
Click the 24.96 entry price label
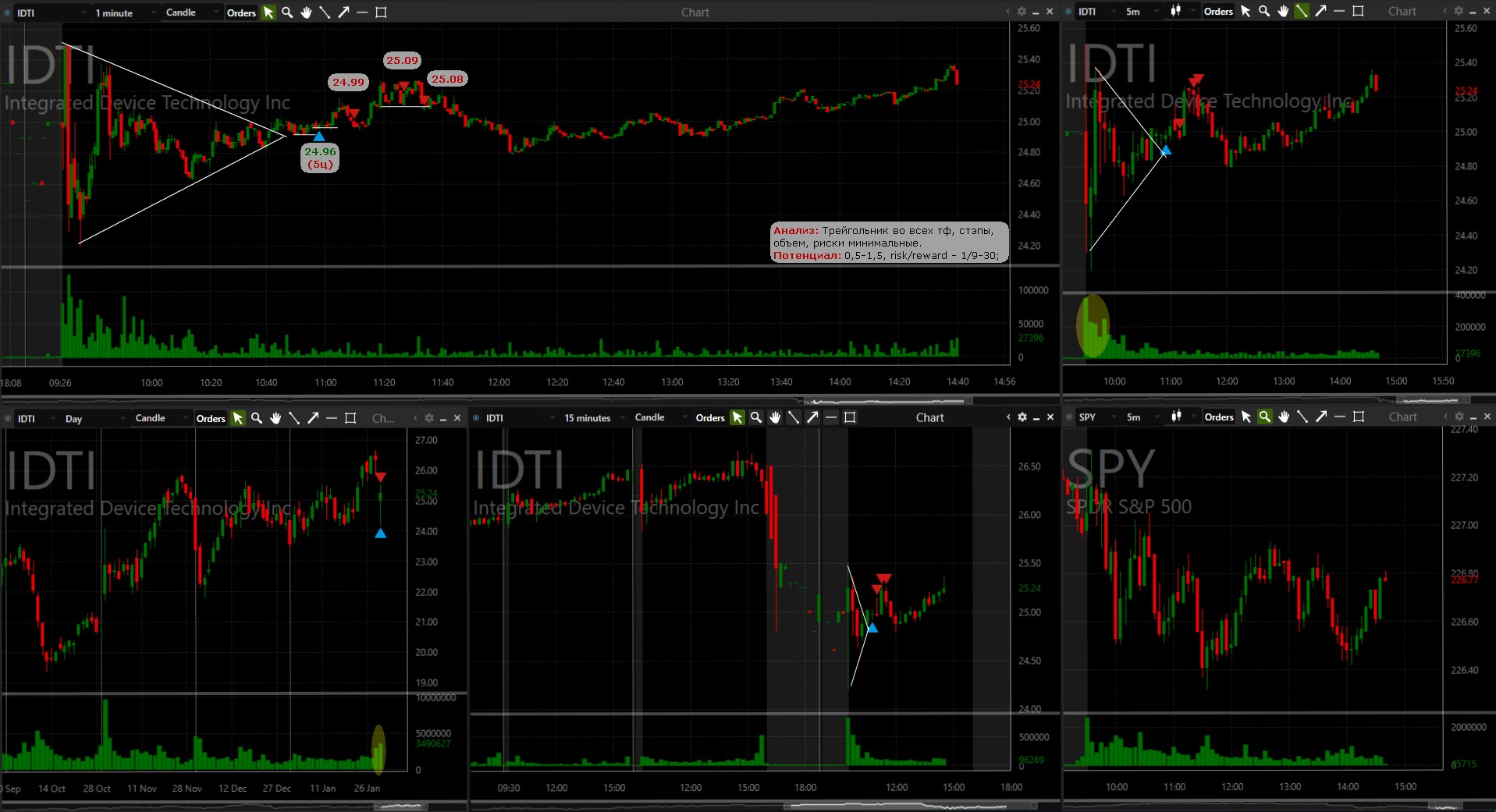(320, 158)
